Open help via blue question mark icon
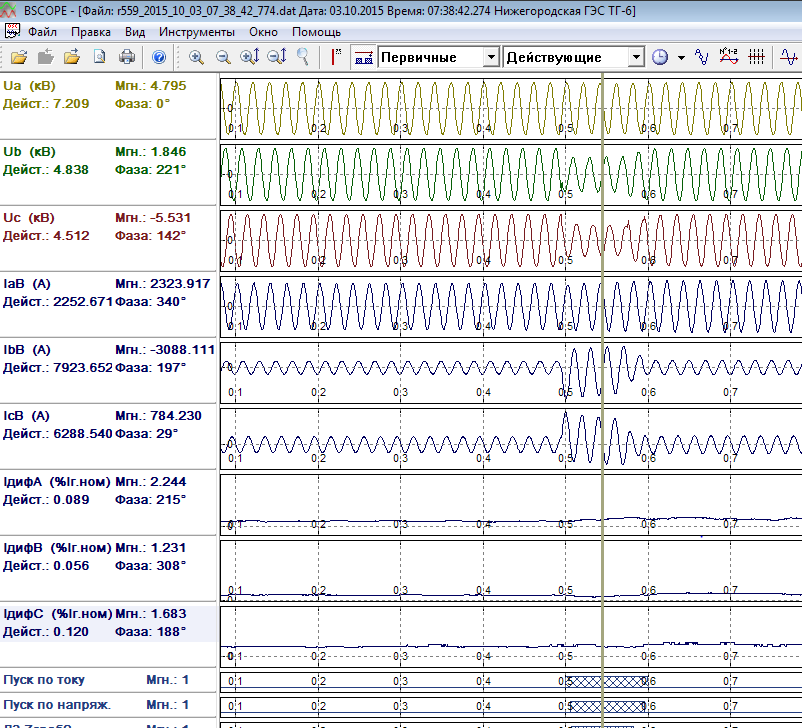Image resolution: width=802 pixels, height=728 pixels. pyautogui.click(x=159, y=57)
